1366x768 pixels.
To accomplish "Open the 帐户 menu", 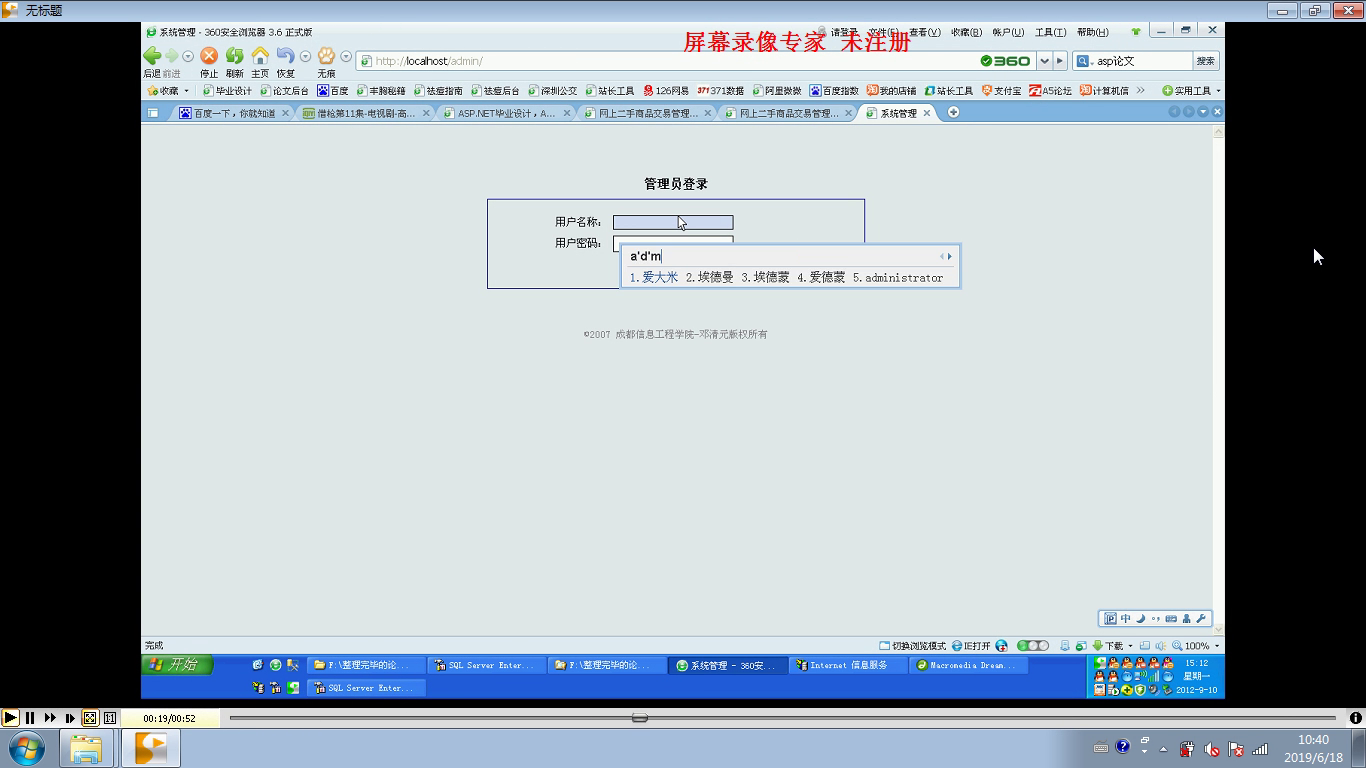I will [x=1008, y=32].
